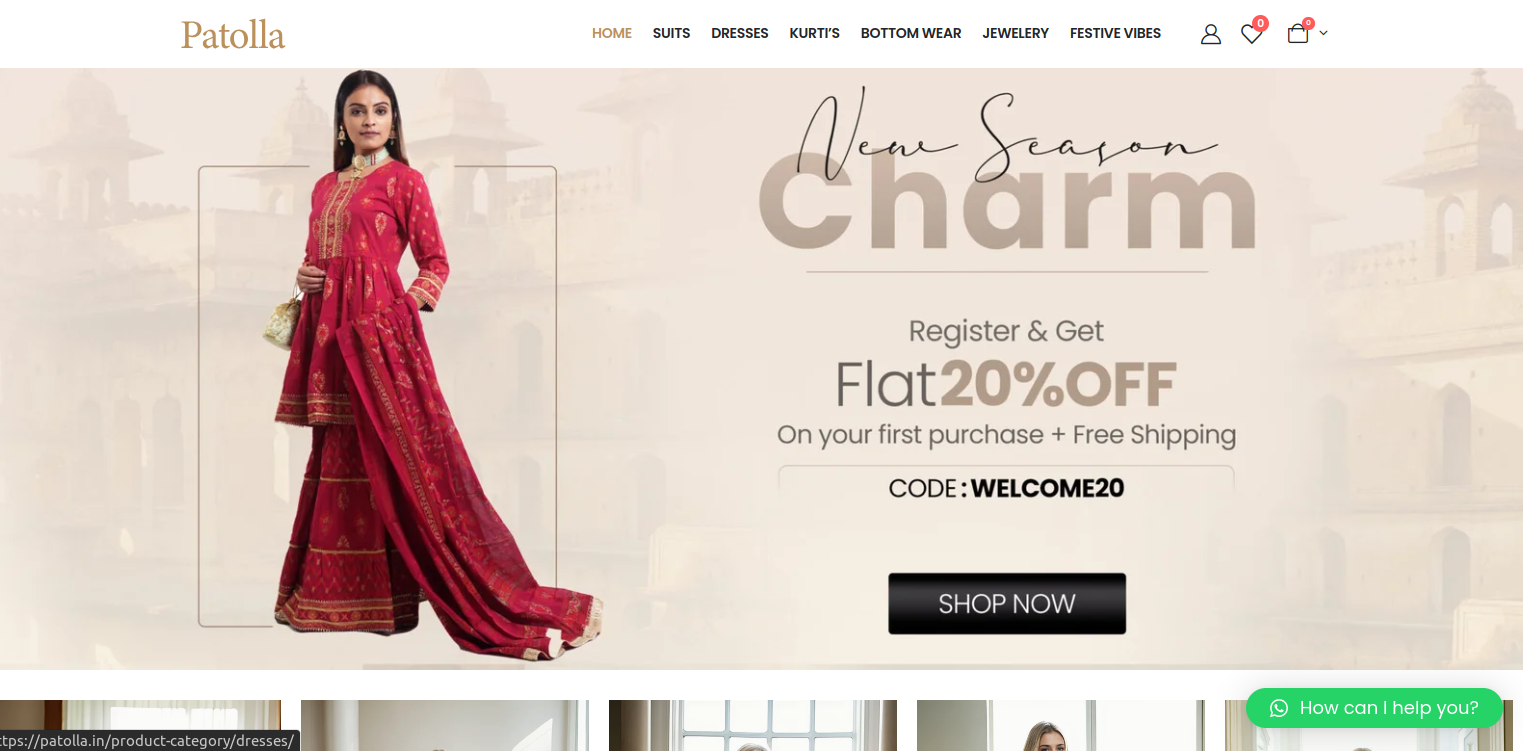Image resolution: width=1523 pixels, height=751 pixels.
Task: Open the first product thumbnail at bottom left
Action: click(x=140, y=726)
